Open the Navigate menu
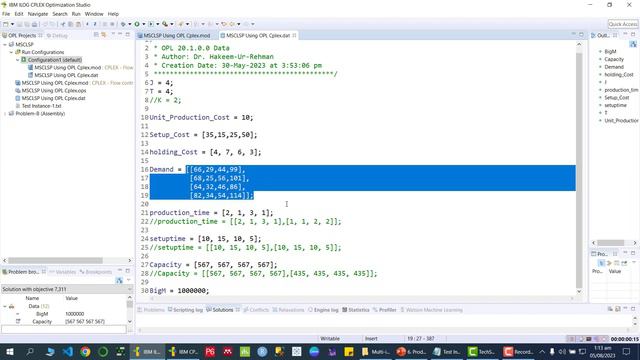 click(x=38, y=14)
